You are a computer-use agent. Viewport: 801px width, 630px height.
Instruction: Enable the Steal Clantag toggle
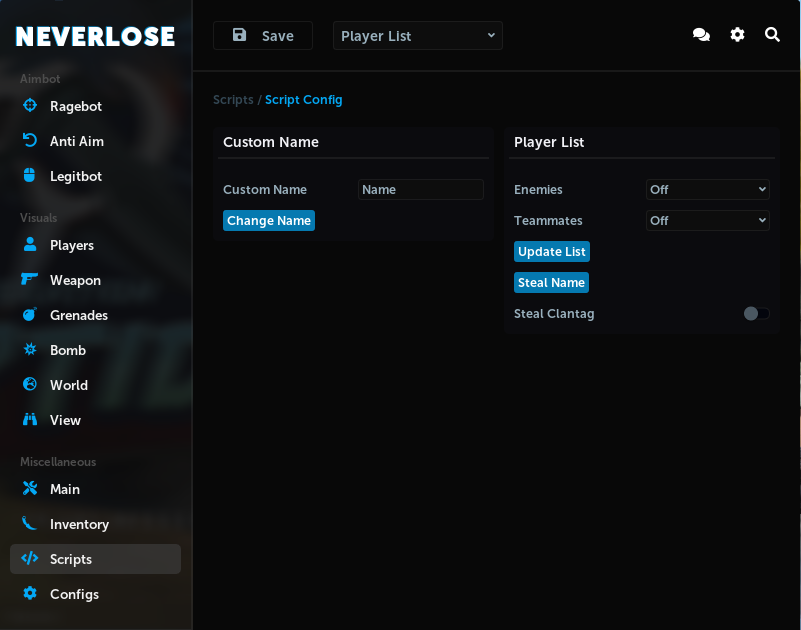click(x=756, y=314)
